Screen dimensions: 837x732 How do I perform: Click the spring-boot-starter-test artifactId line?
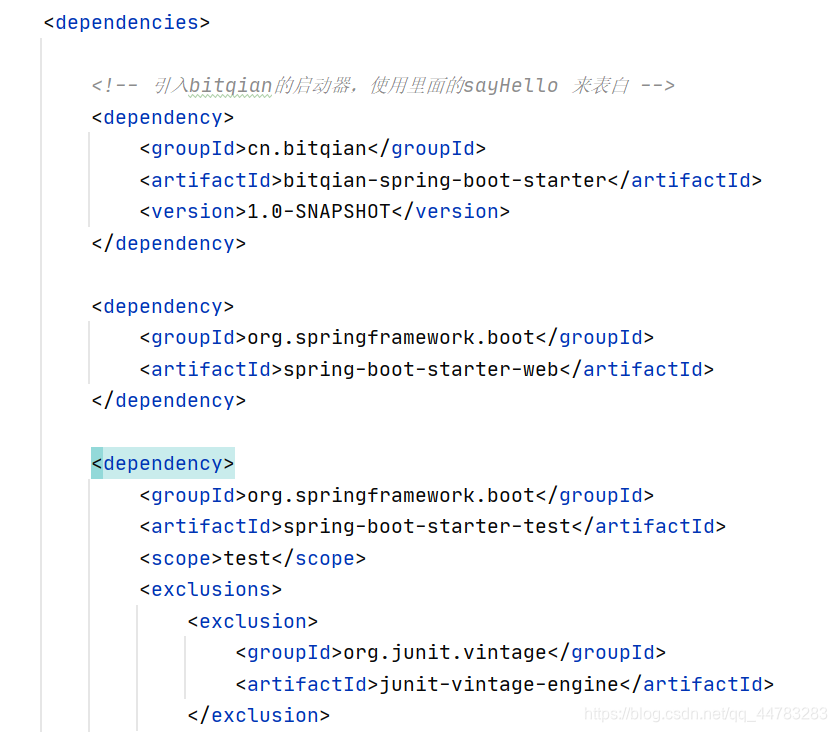coord(432,527)
